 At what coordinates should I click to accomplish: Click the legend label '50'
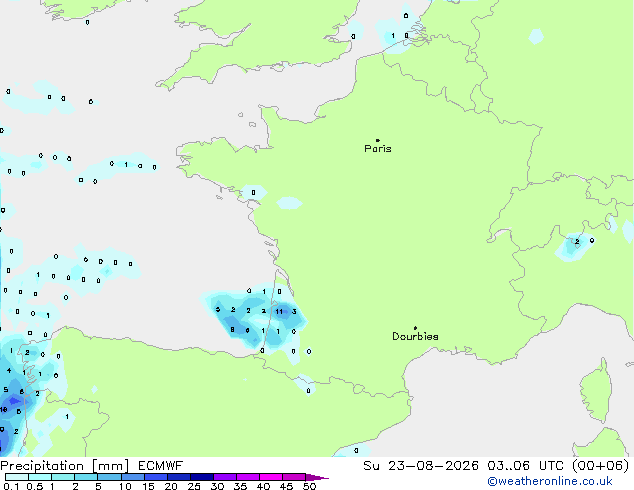pos(309,486)
